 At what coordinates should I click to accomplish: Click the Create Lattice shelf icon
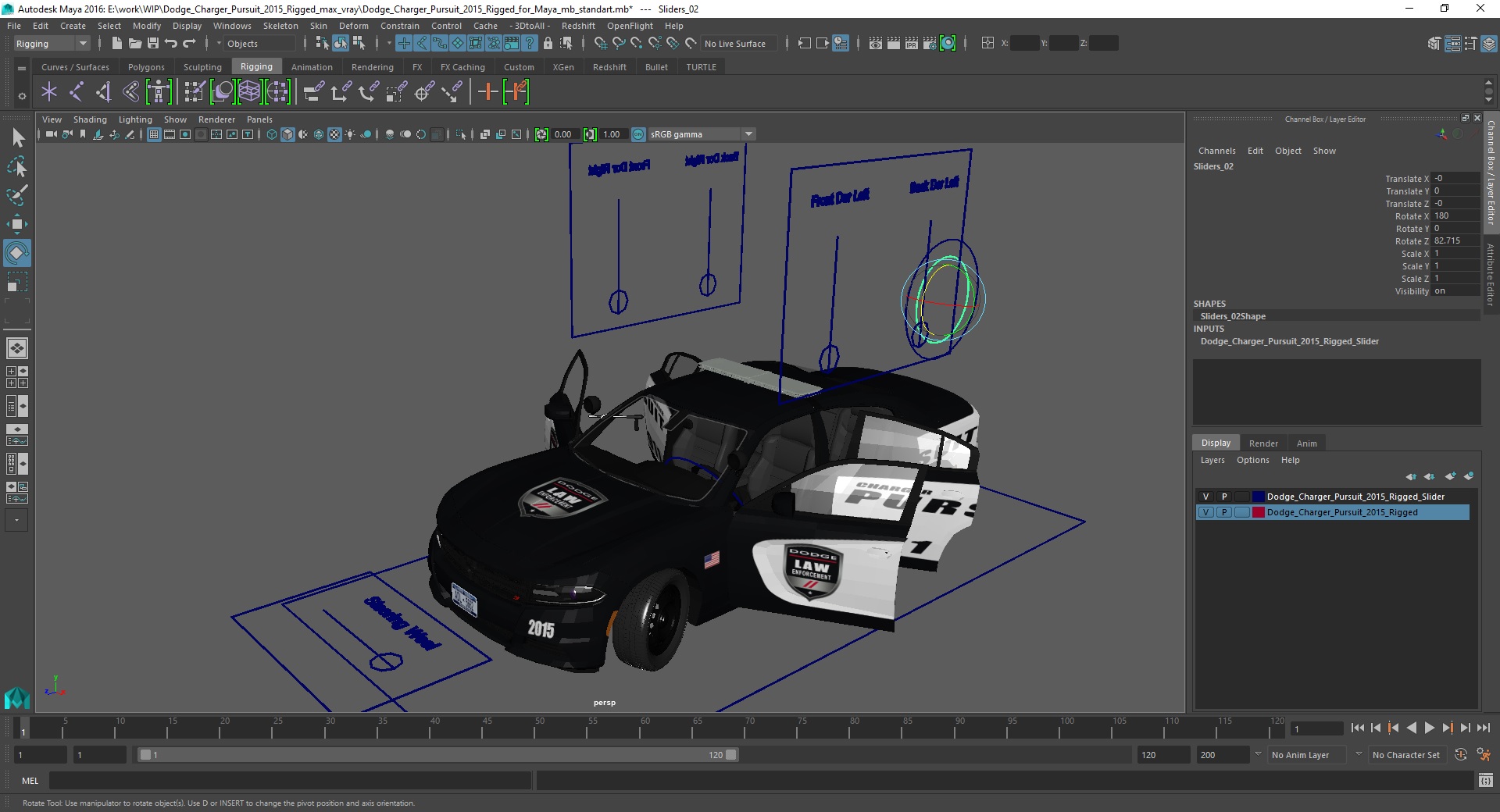click(x=249, y=92)
